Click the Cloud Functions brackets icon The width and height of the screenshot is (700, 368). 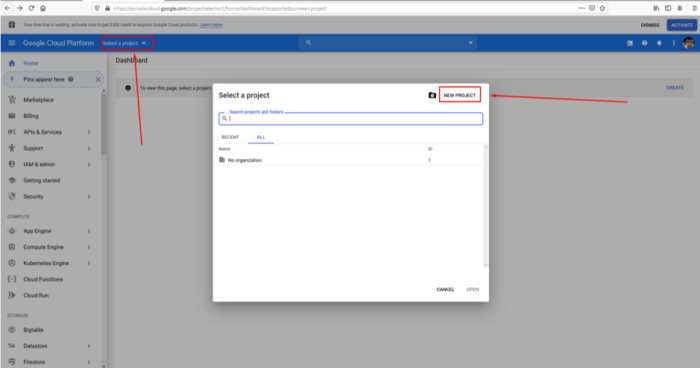(12, 279)
